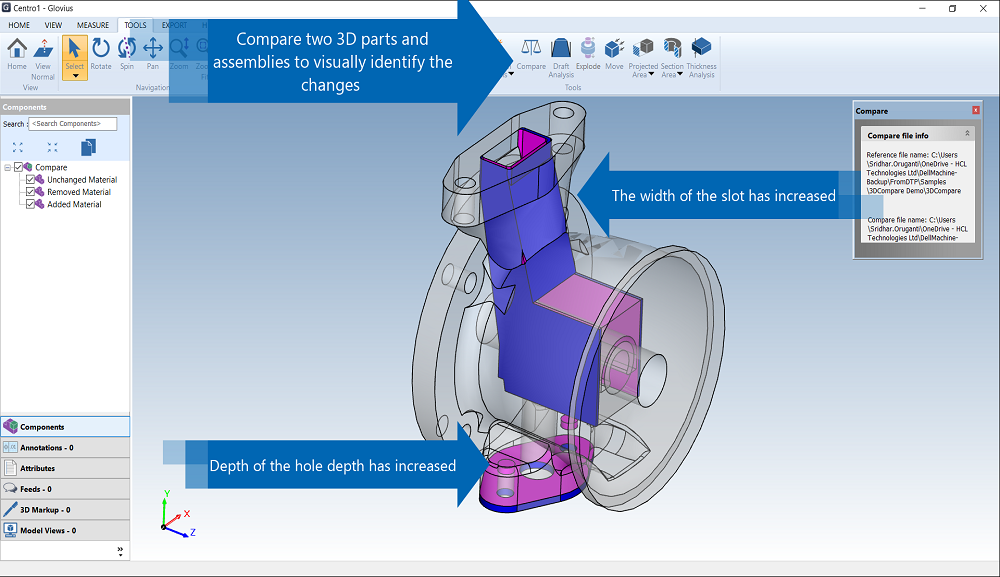Uncheck the Removed Material checkbox
The height and width of the screenshot is (577, 1000).
(30, 192)
